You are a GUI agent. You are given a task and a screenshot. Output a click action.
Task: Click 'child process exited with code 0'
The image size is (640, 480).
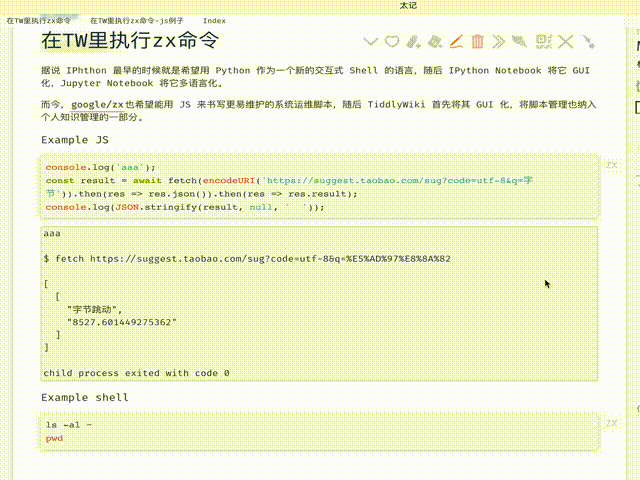coord(136,373)
